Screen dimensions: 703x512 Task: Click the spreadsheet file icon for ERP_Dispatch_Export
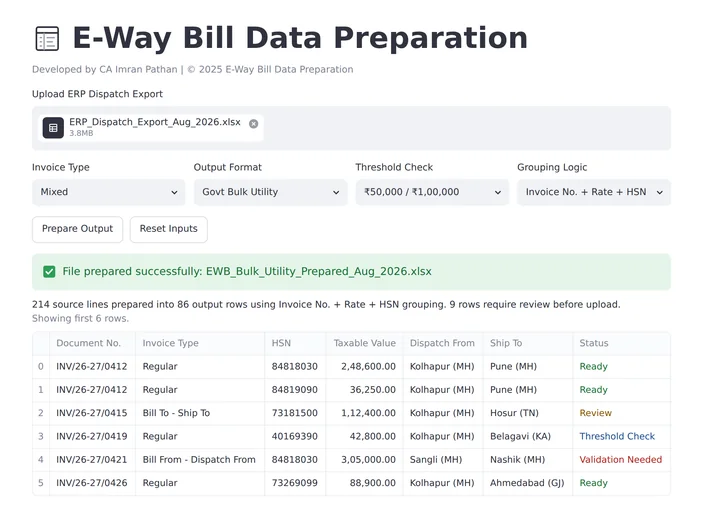53,128
